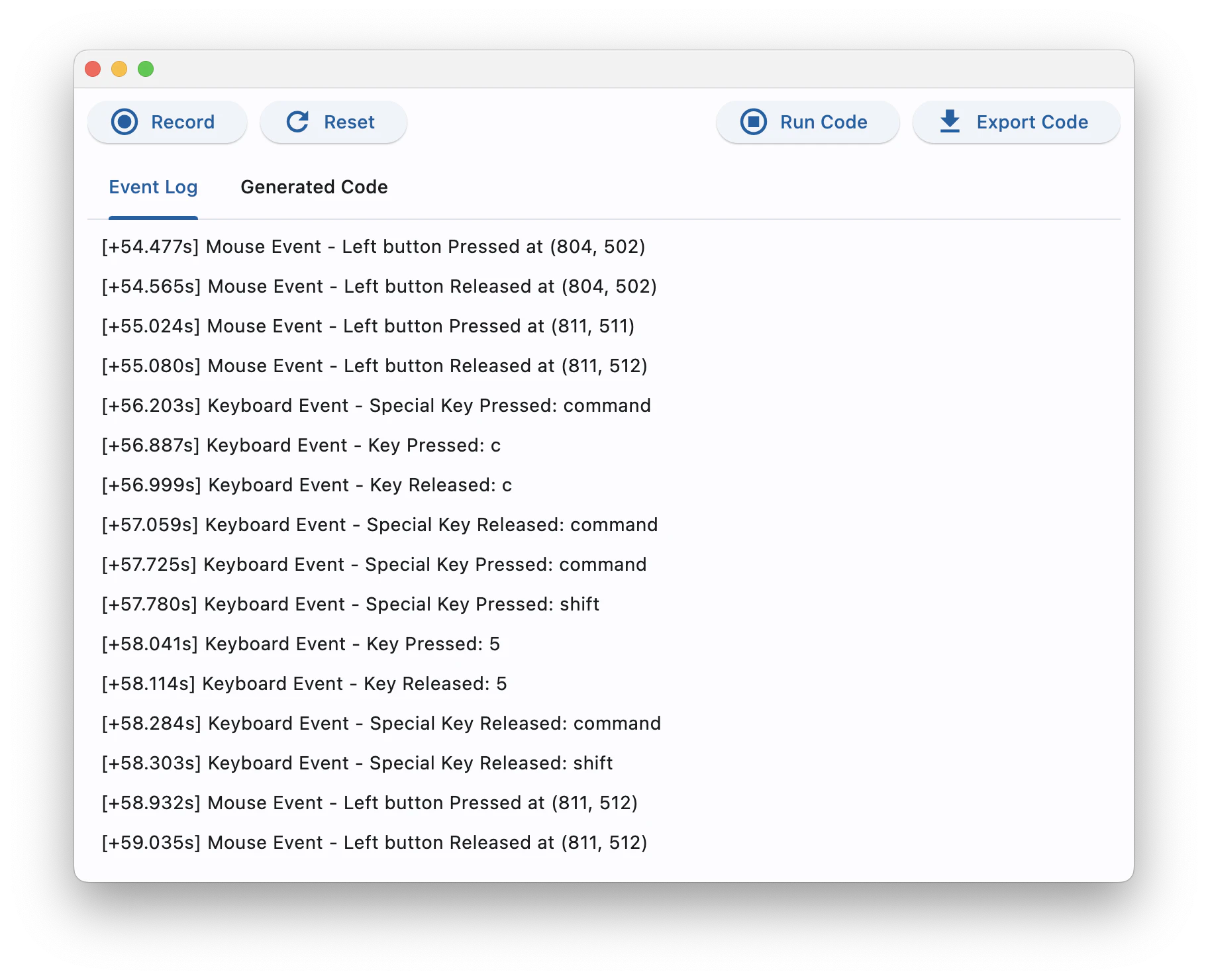
Task: Click the +58.303s shift Released entry
Action: (357, 763)
